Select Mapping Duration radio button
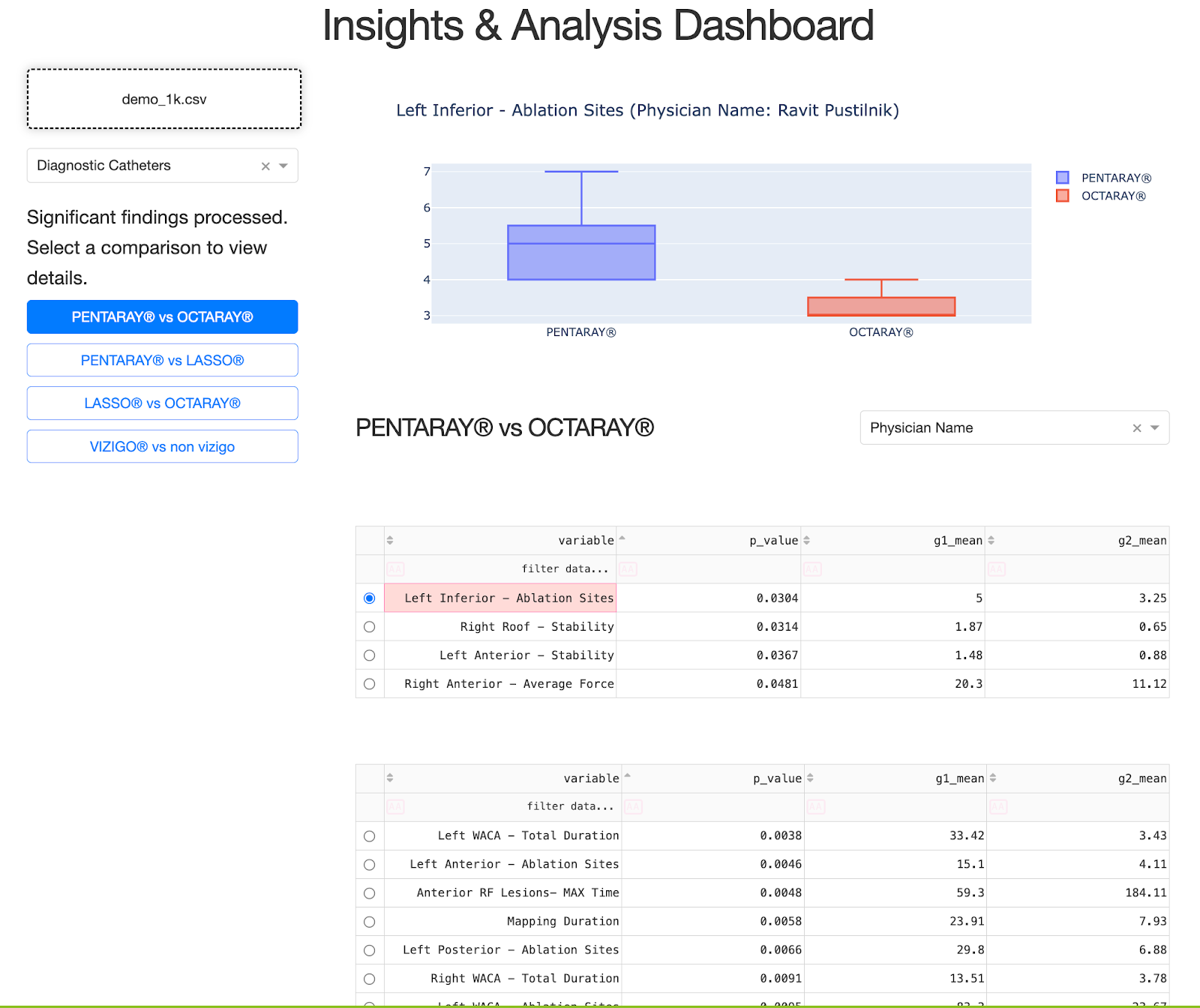1200x1008 pixels. [369, 922]
